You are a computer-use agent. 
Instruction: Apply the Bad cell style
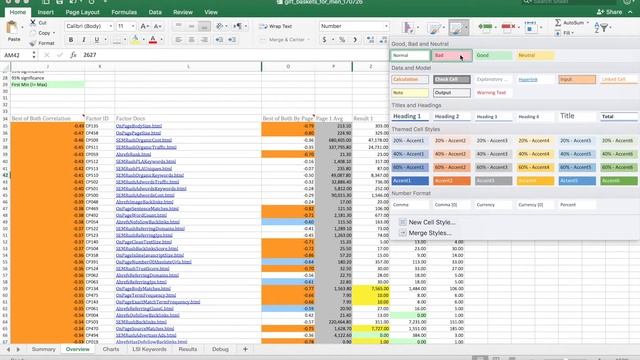tap(452, 55)
